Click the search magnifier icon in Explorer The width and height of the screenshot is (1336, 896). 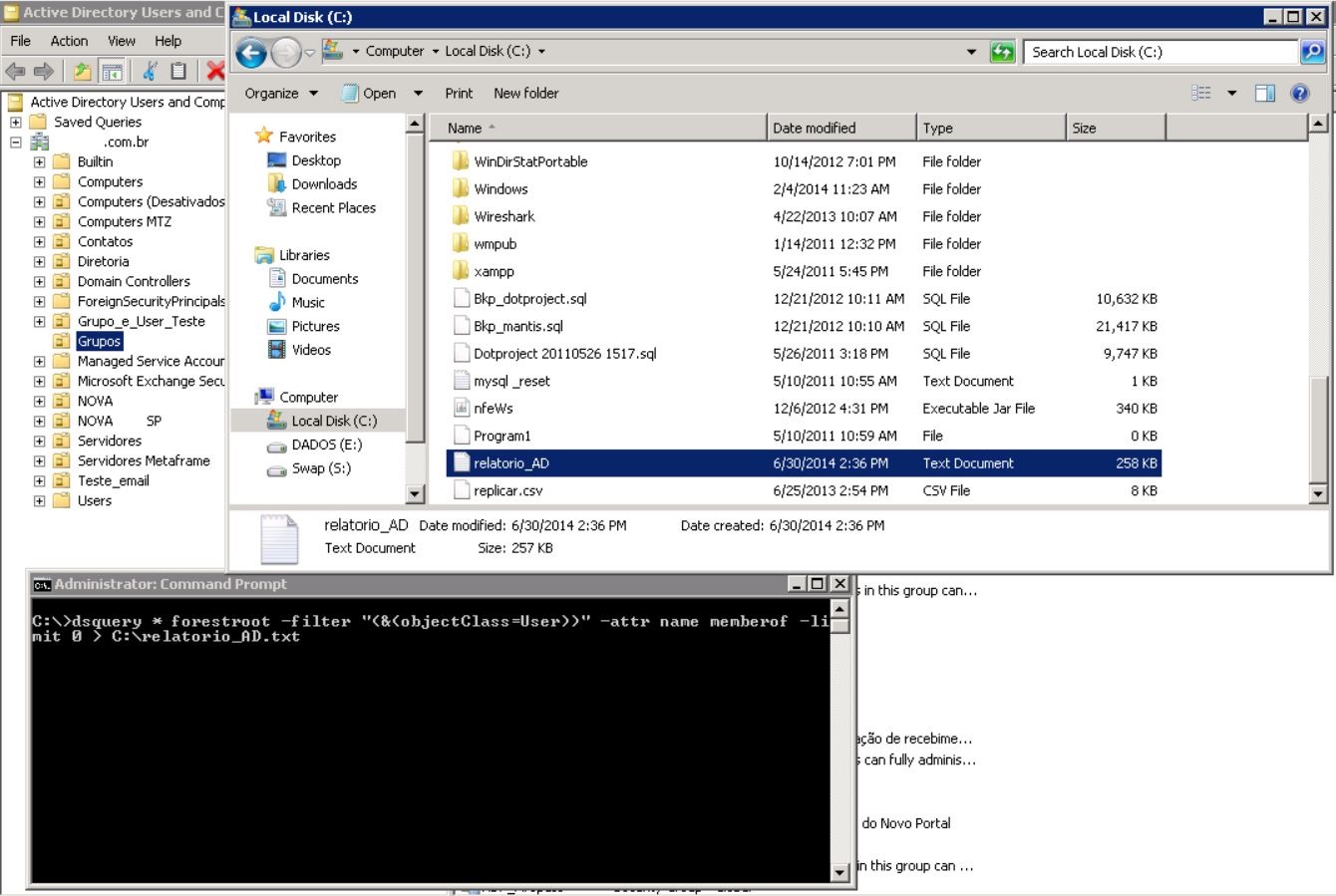pos(1312,53)
